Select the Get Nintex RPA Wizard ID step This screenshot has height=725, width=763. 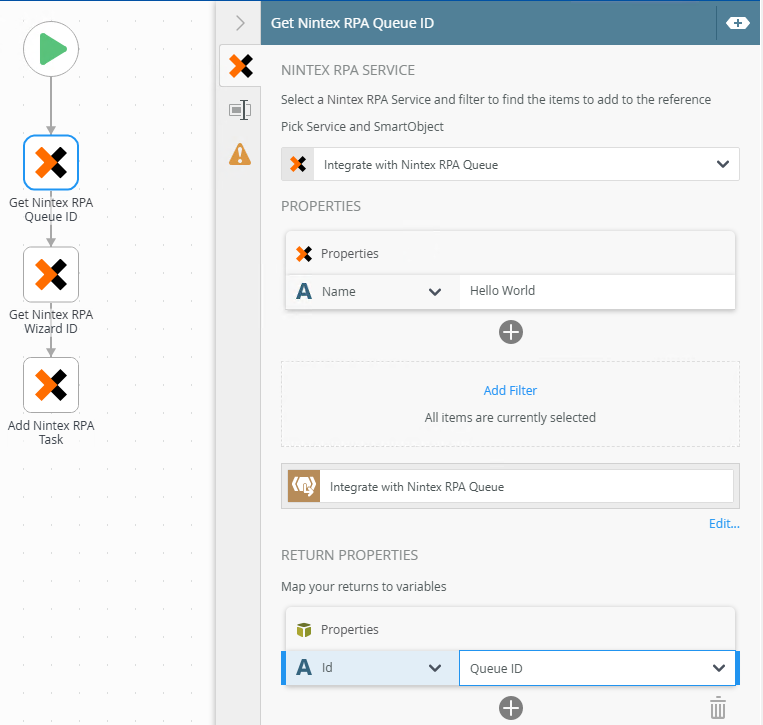pos(51,274)
